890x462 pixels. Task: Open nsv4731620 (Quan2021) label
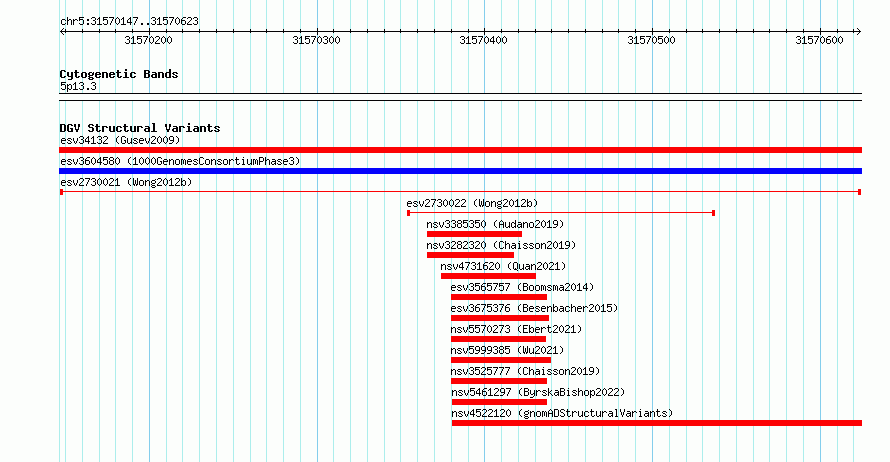pos(503,266)
